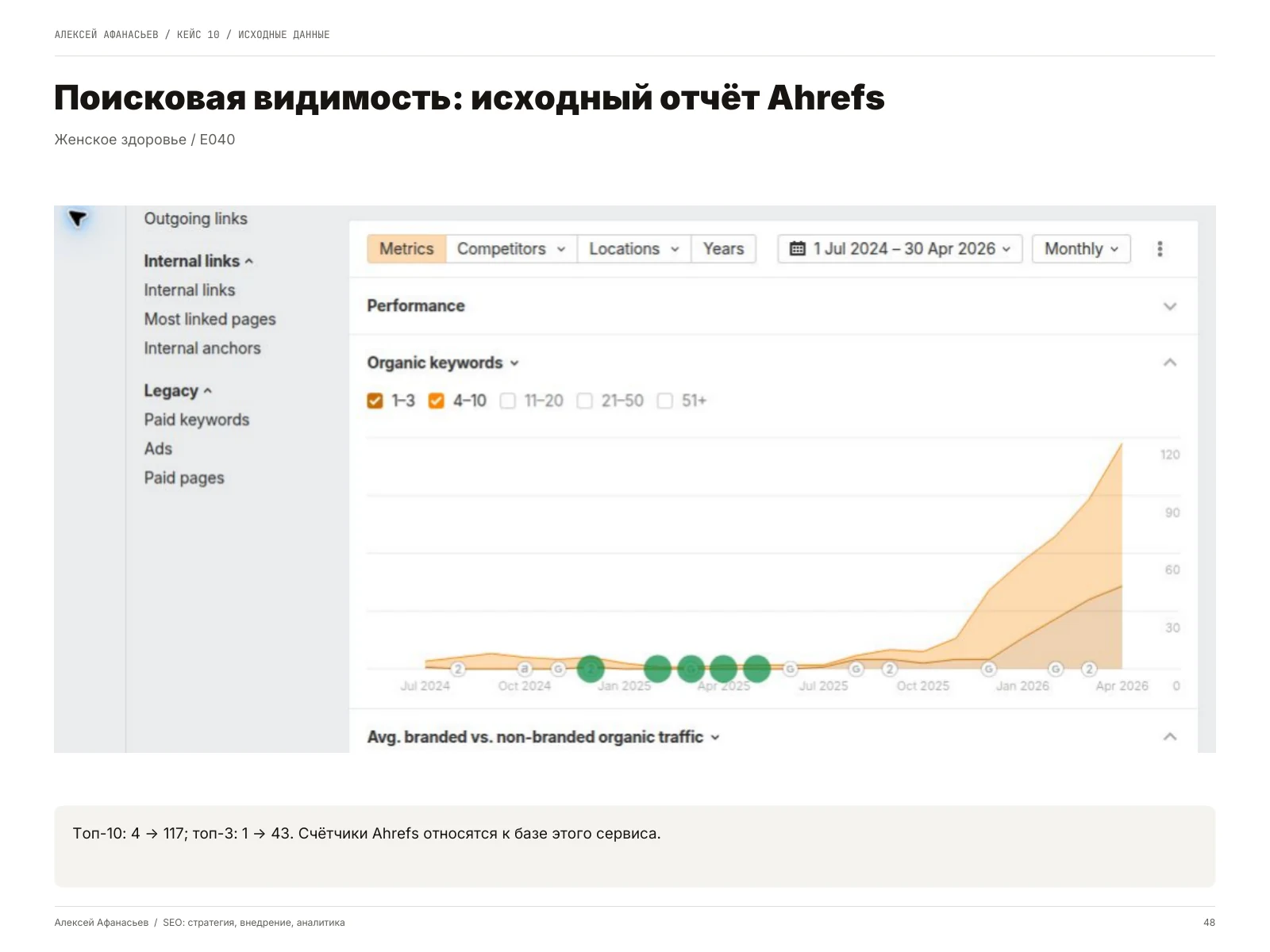Click the 60 y-axis value
This screenshot has height=952, width=1270.
click(1172, 570)
